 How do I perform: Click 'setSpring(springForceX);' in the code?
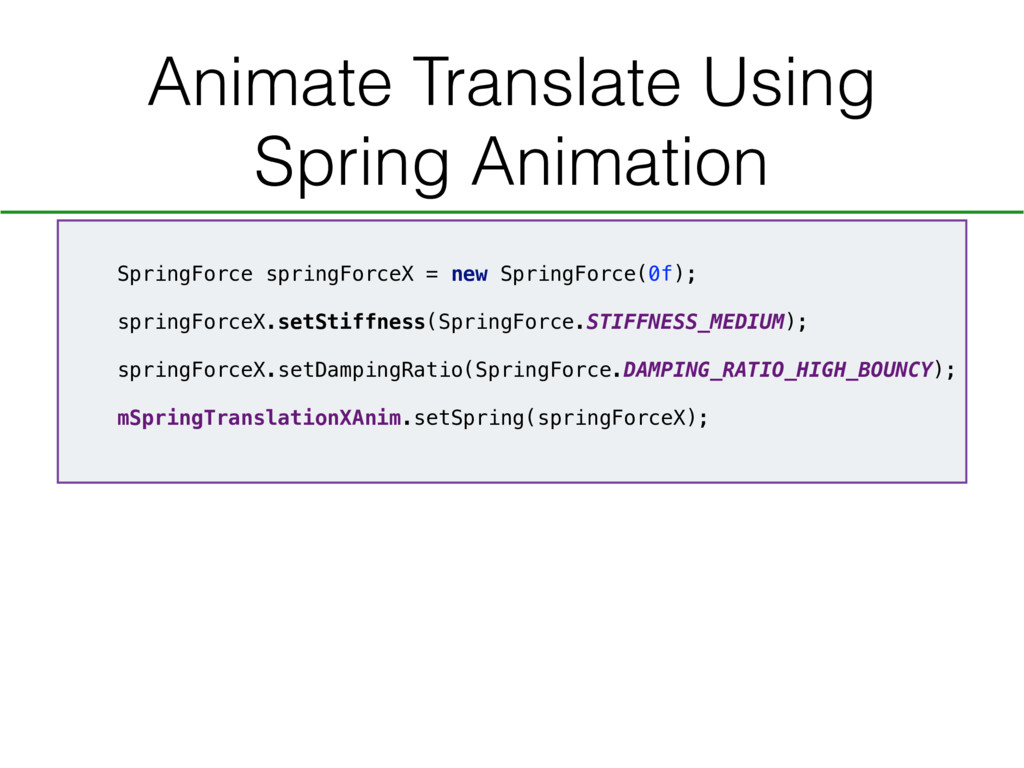tap(561, 418)
